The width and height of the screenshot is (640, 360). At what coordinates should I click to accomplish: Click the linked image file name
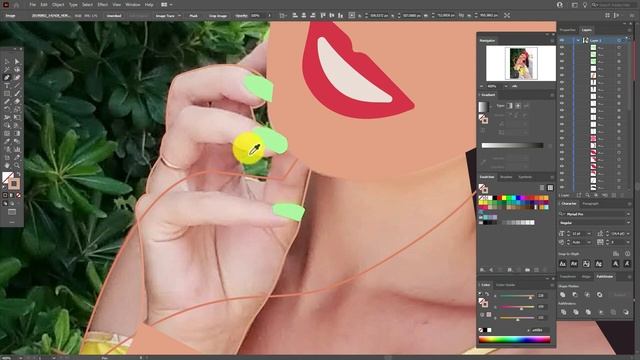click(51, 16)
